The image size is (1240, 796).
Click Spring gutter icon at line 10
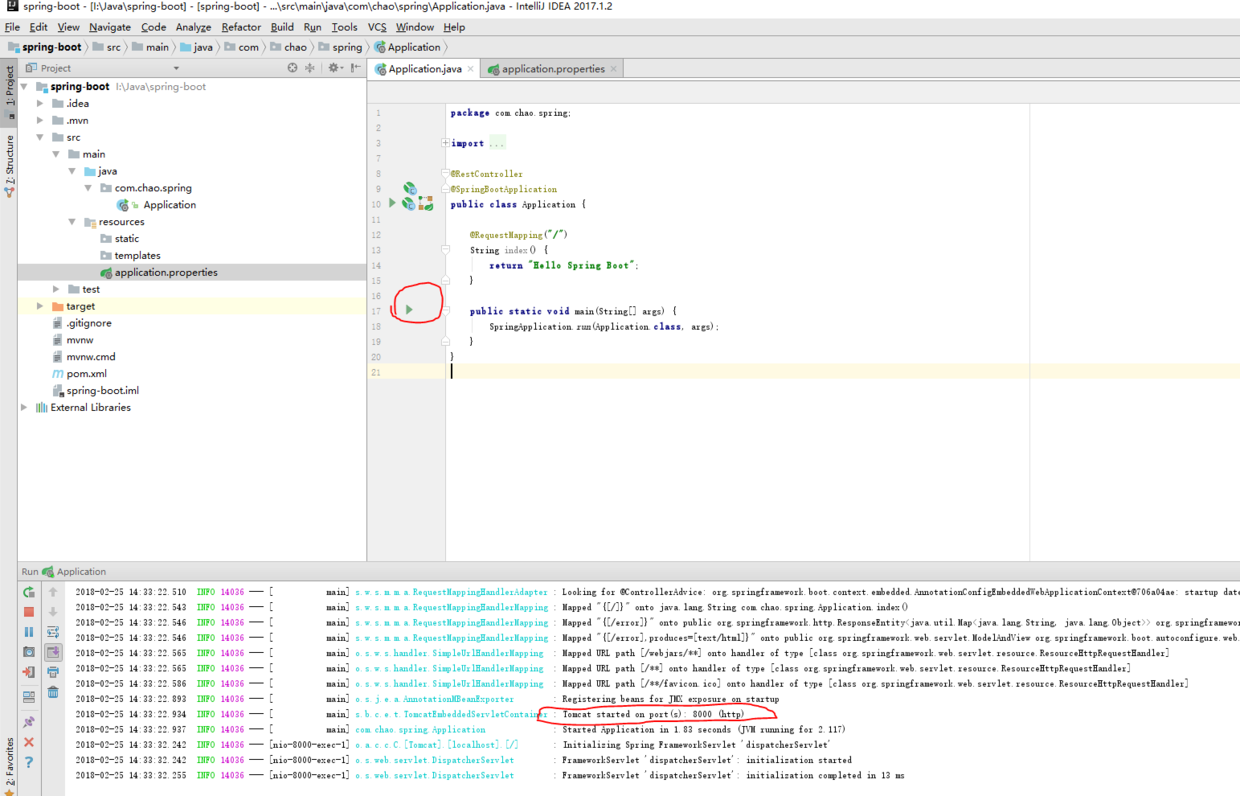pyautogui.click(x=408, y=203)
